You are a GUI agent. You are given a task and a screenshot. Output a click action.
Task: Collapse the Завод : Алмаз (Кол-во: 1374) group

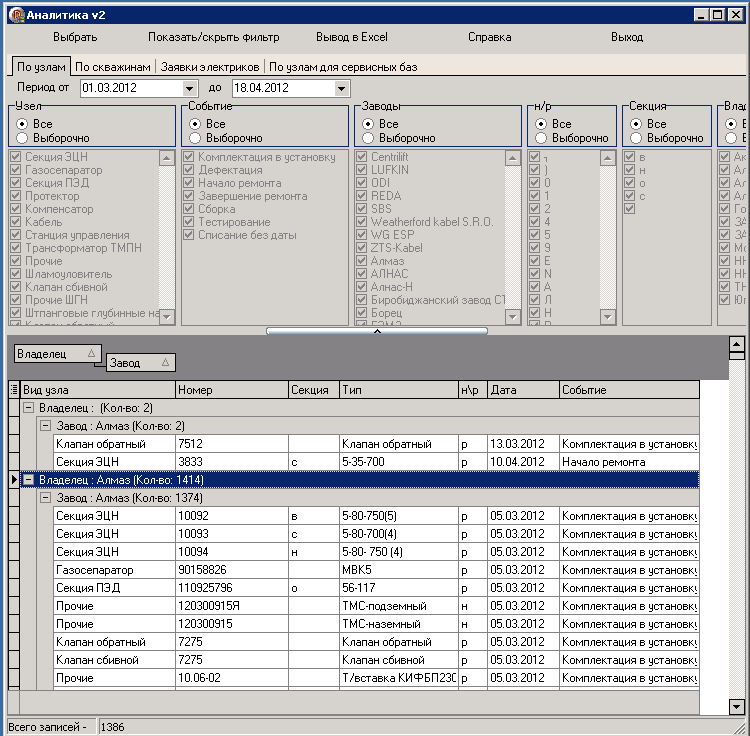point(45,498)
